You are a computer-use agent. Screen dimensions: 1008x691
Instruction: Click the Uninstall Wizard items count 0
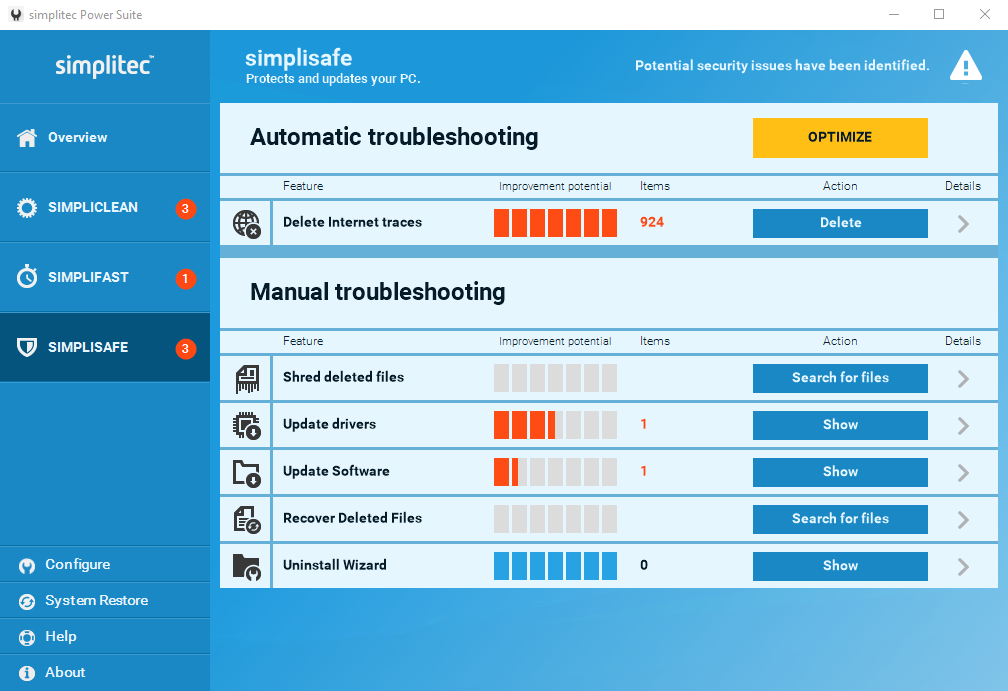pyautogui.click(x=644, y=565)
